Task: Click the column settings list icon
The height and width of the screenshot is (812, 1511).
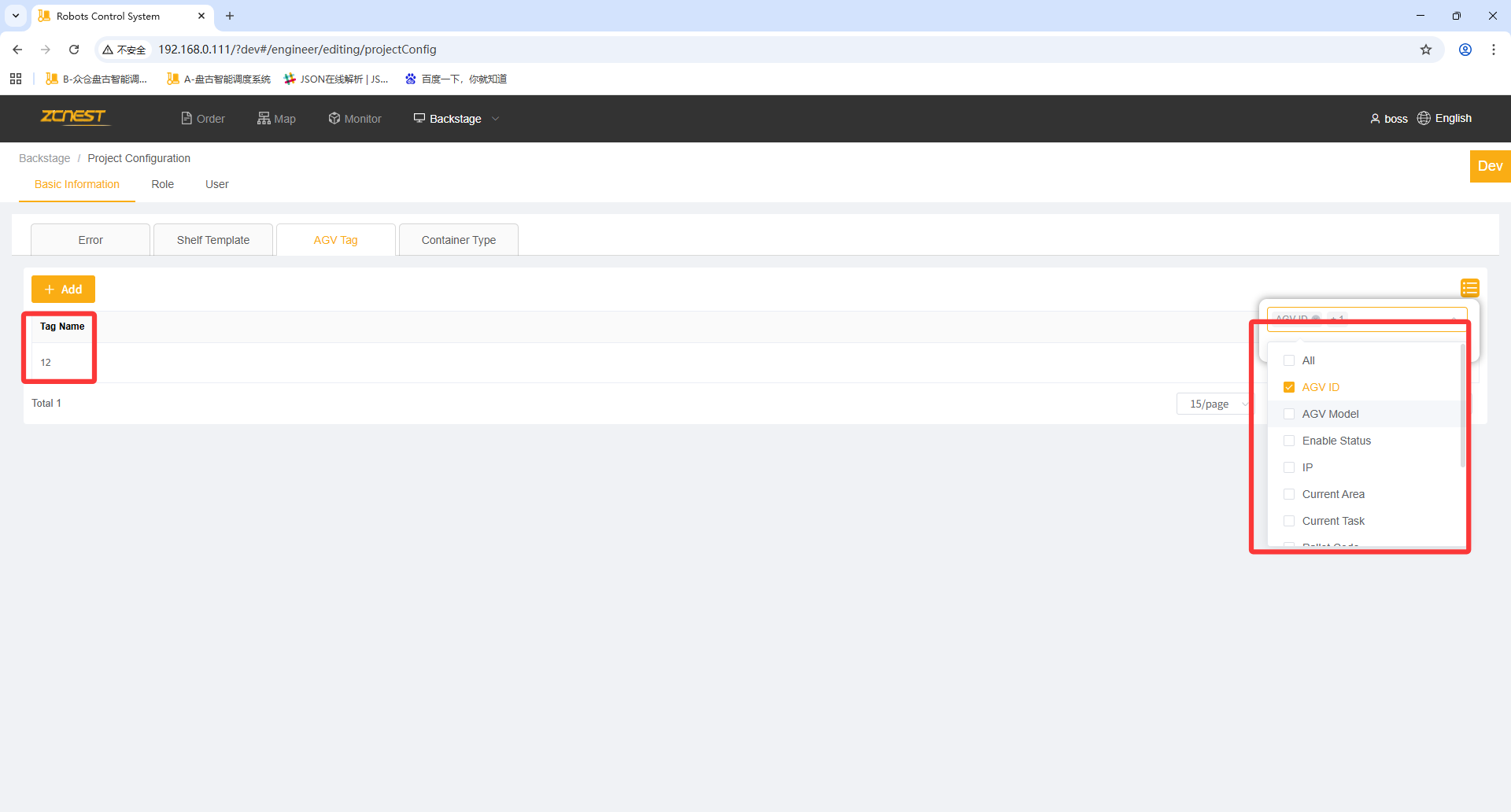Action: (1469, 288)
